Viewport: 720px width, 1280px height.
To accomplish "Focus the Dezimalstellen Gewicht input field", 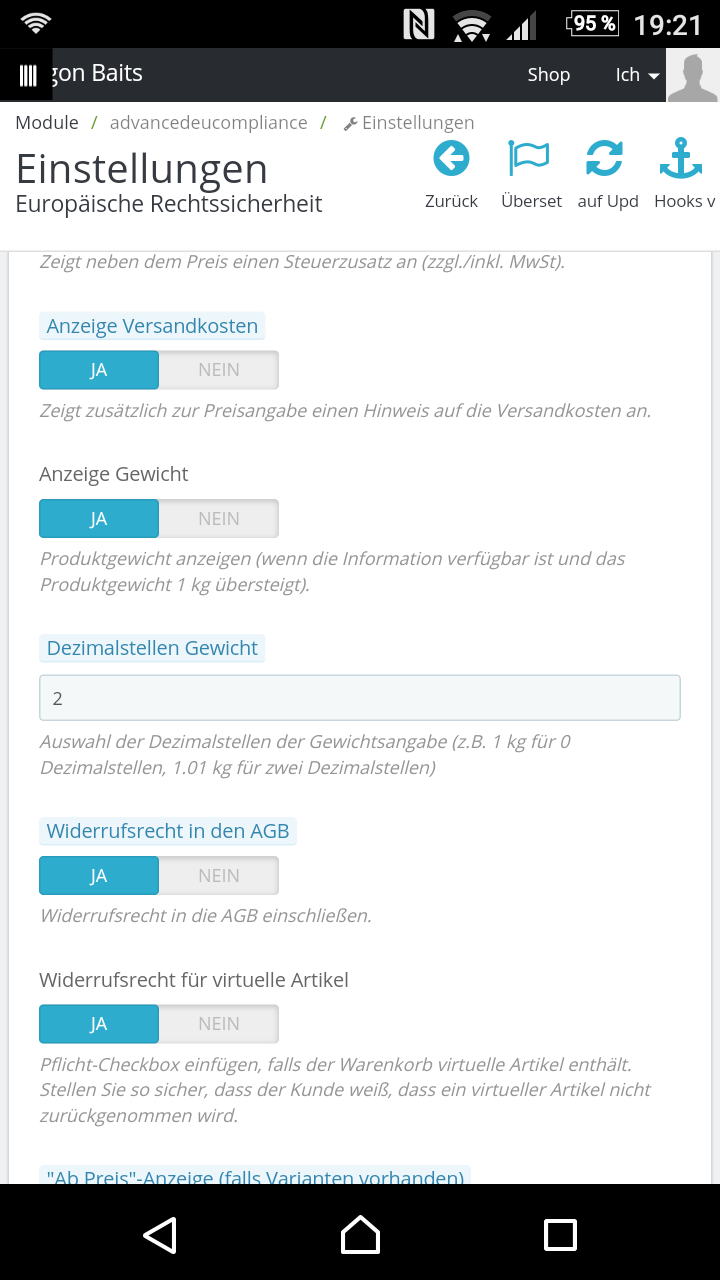I will [360, 698].
